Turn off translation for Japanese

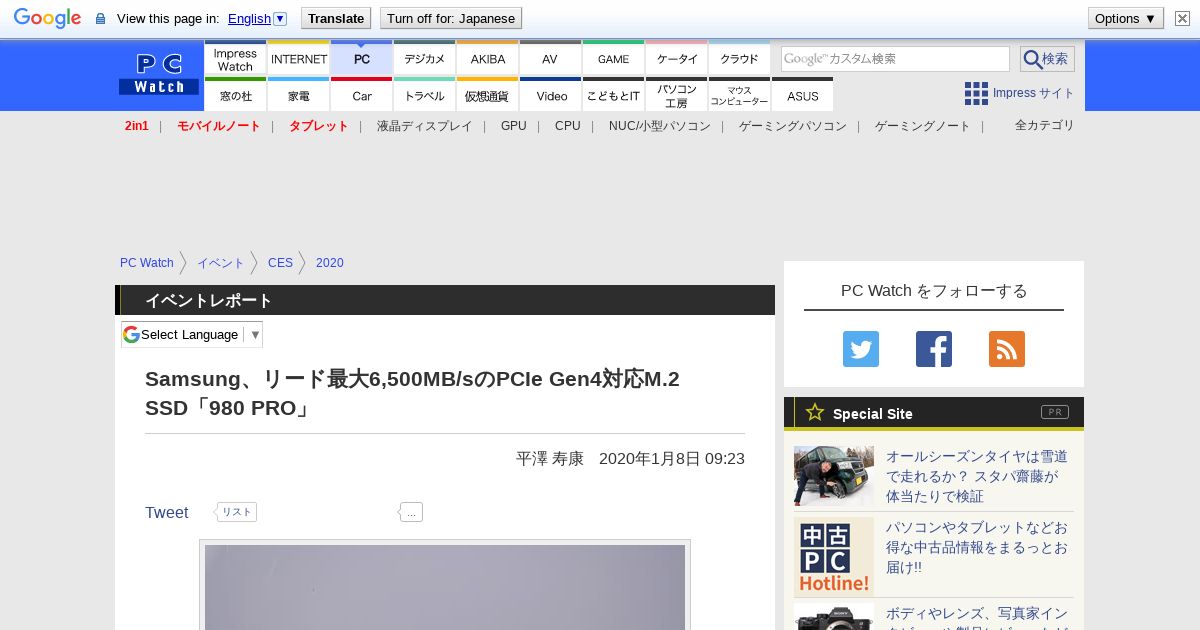[x=451, y=18]
